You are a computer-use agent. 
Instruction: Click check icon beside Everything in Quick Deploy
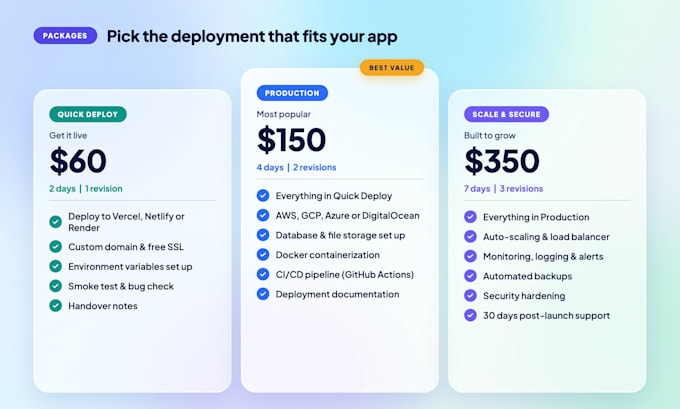point(263,195)
